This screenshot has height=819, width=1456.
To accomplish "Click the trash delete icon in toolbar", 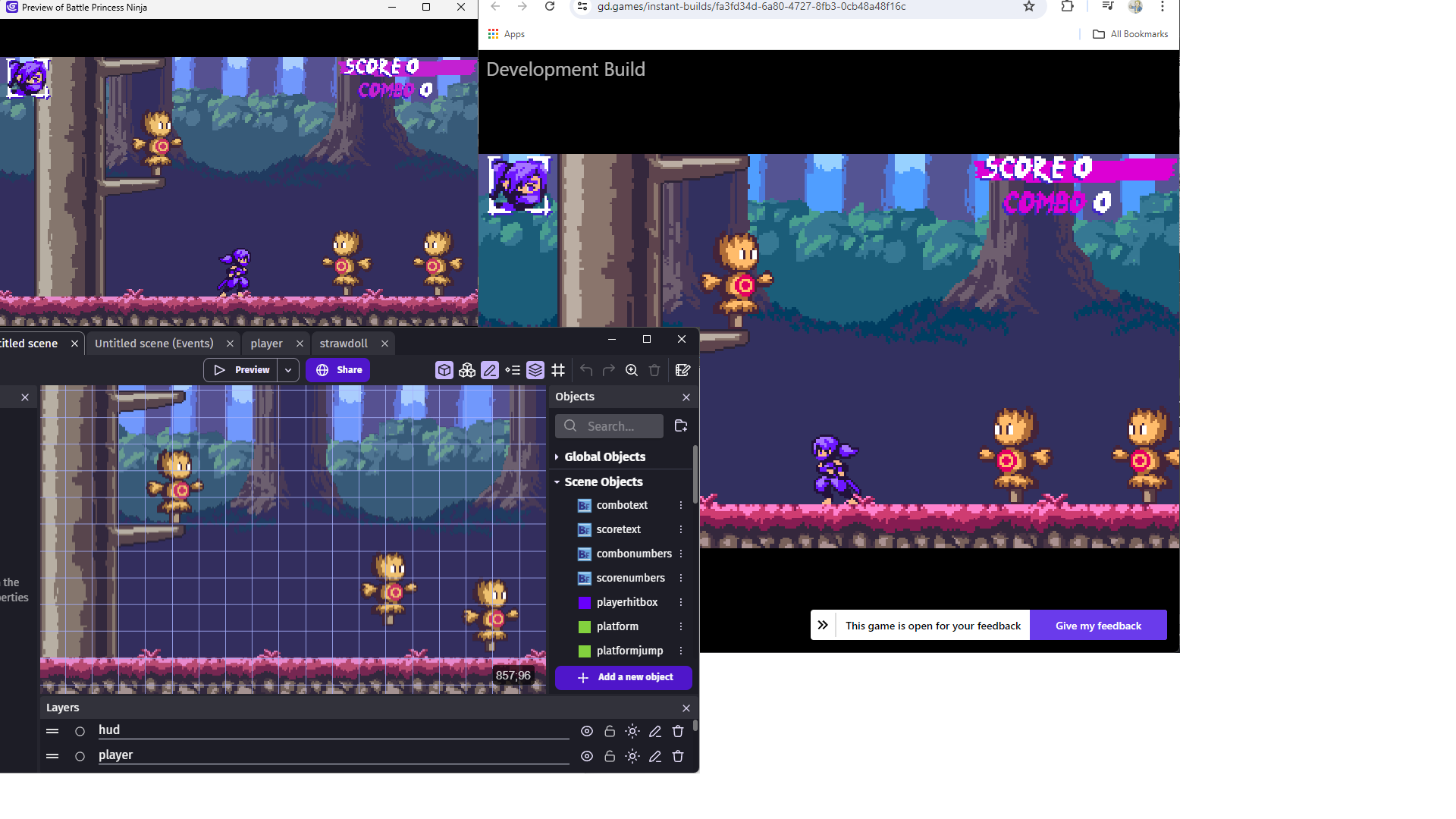I will 654,370.
